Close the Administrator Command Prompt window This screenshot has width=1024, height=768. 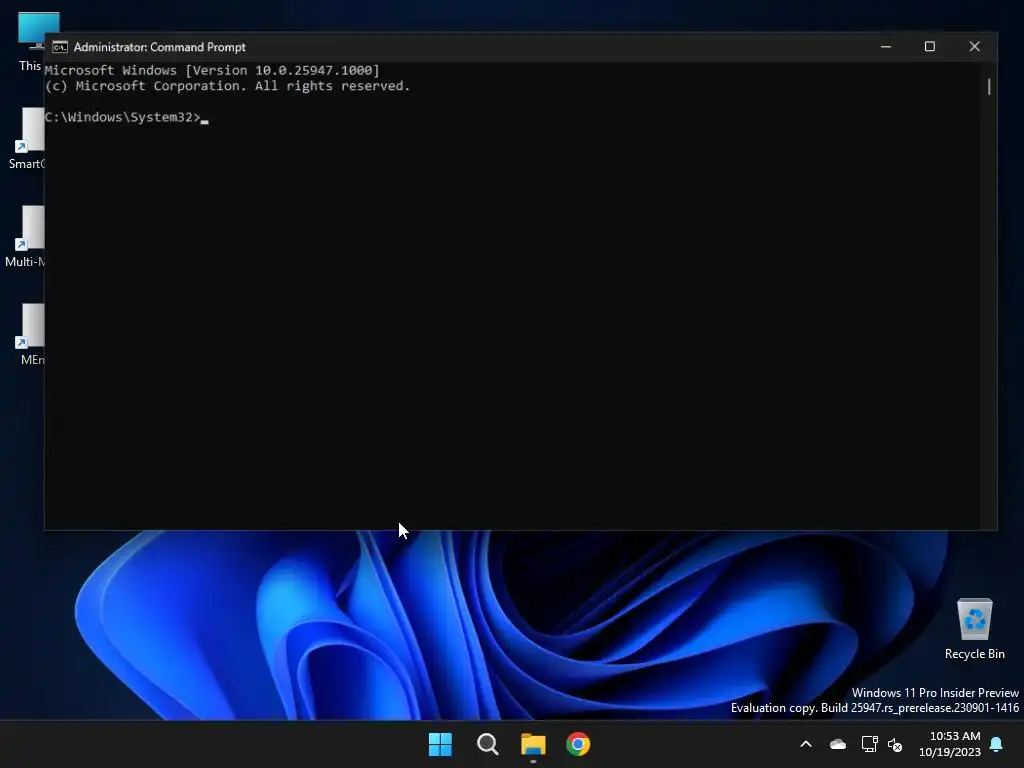[974, 47]
